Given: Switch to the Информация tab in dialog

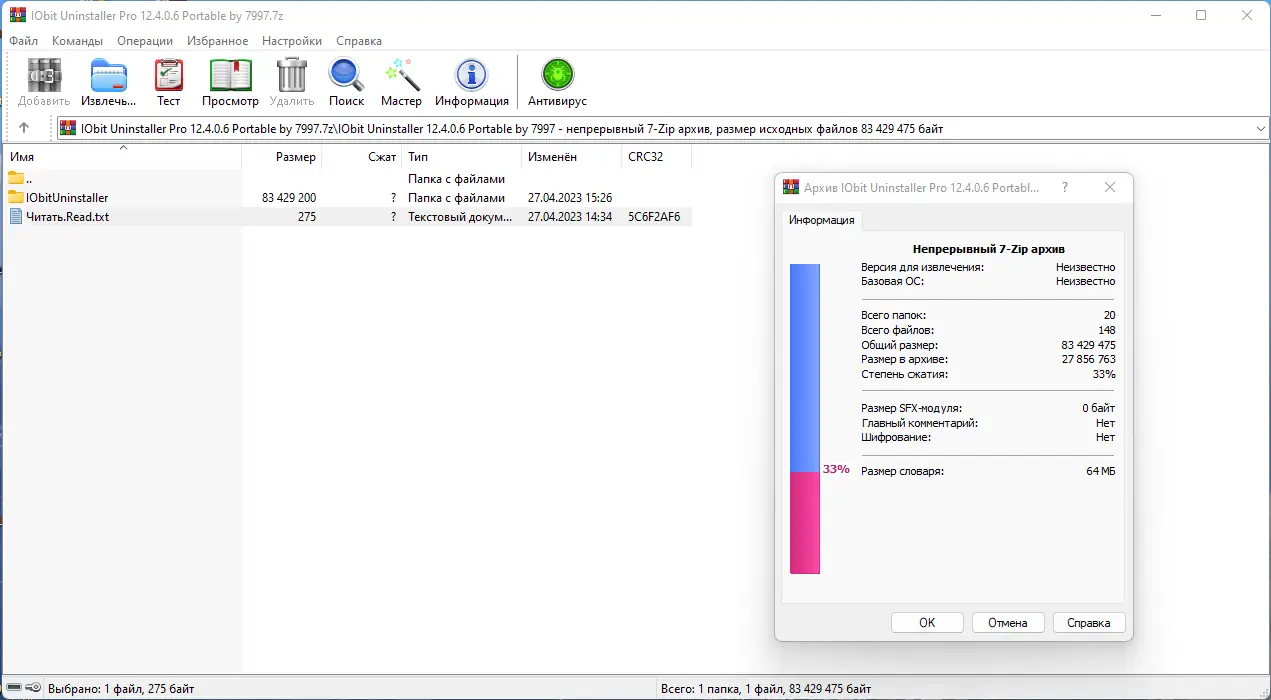Looking at the screenshot, I should tap(820, 219).
